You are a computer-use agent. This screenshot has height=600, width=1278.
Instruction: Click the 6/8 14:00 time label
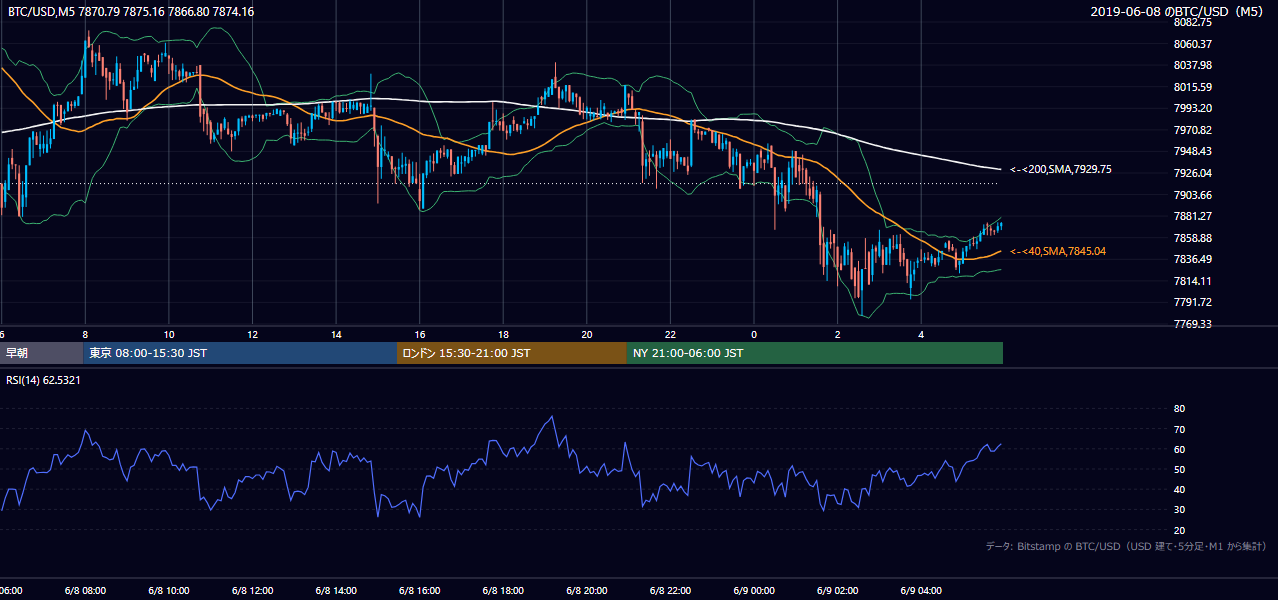[x=336, y=591]
